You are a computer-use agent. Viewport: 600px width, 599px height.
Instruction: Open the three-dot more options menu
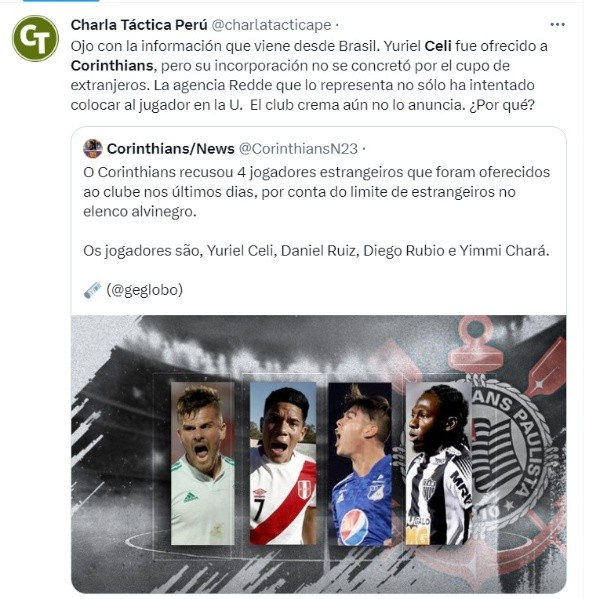click(x=557, y=24)
